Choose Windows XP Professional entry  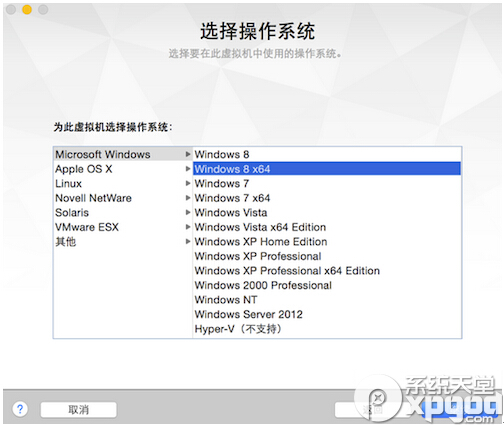327,256
